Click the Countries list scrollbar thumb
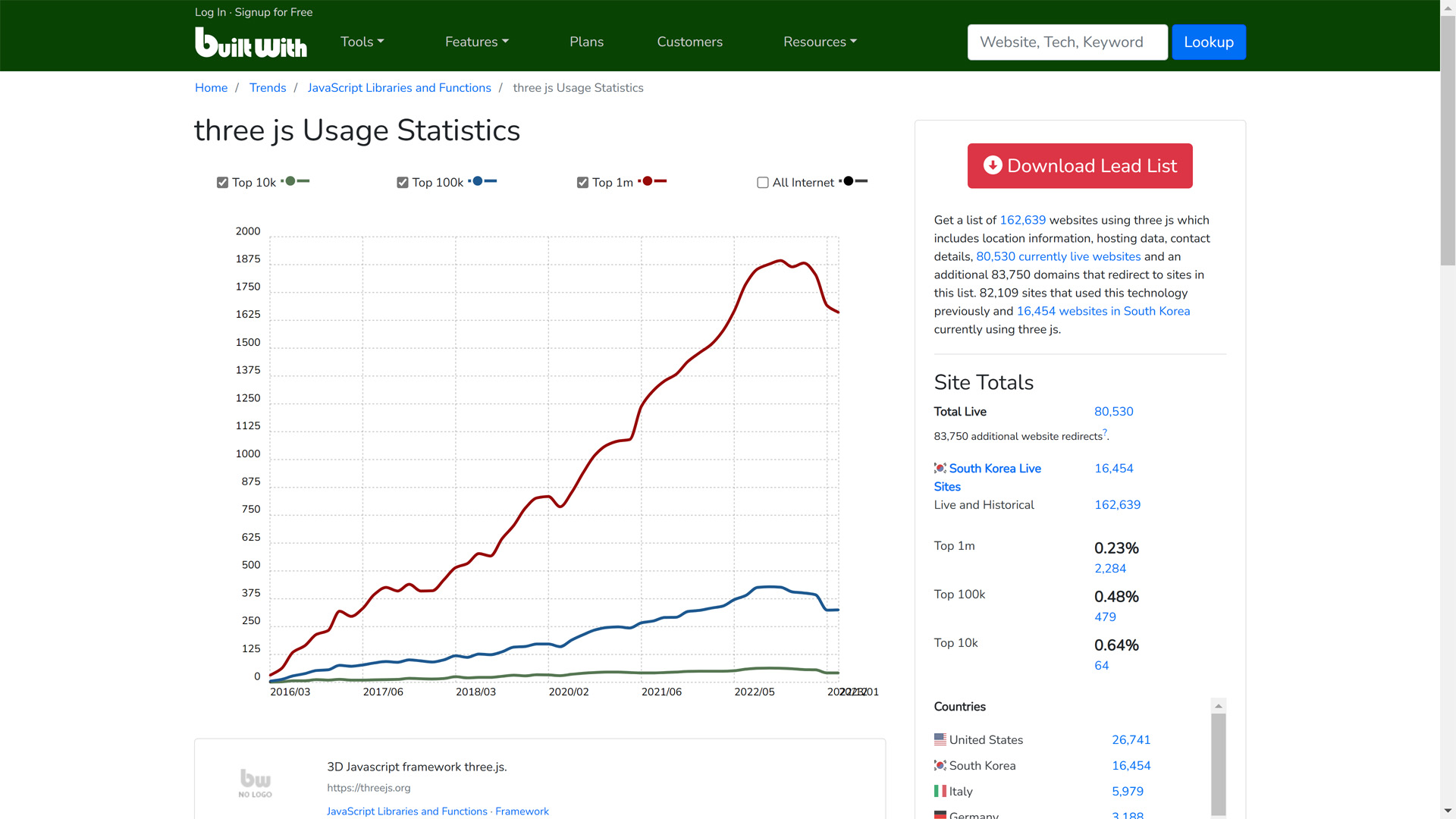 coord(1219,764)
